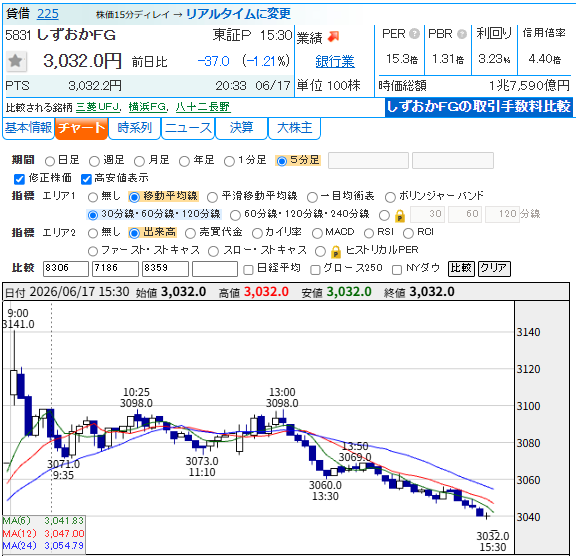
Task: Open the チャート tab
Action: (81, 128)
